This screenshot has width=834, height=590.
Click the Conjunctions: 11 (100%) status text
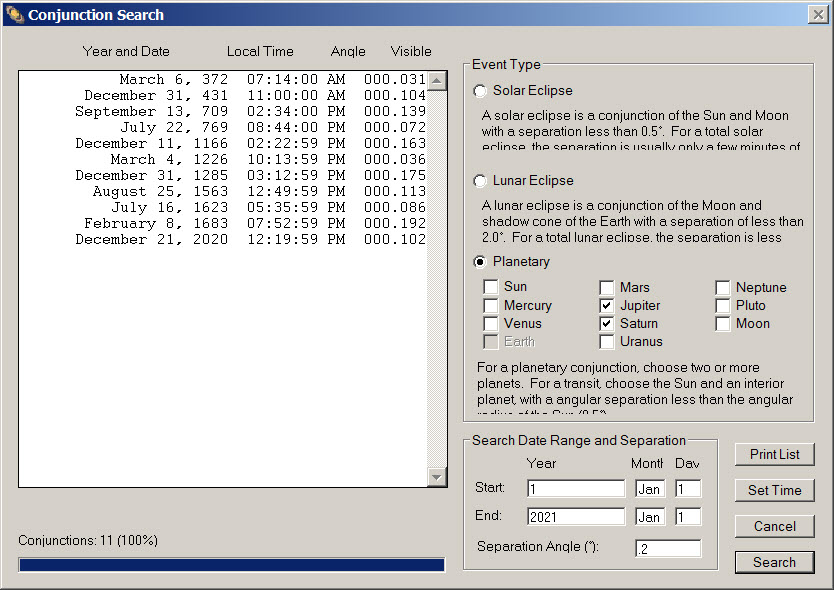point(88,541)
